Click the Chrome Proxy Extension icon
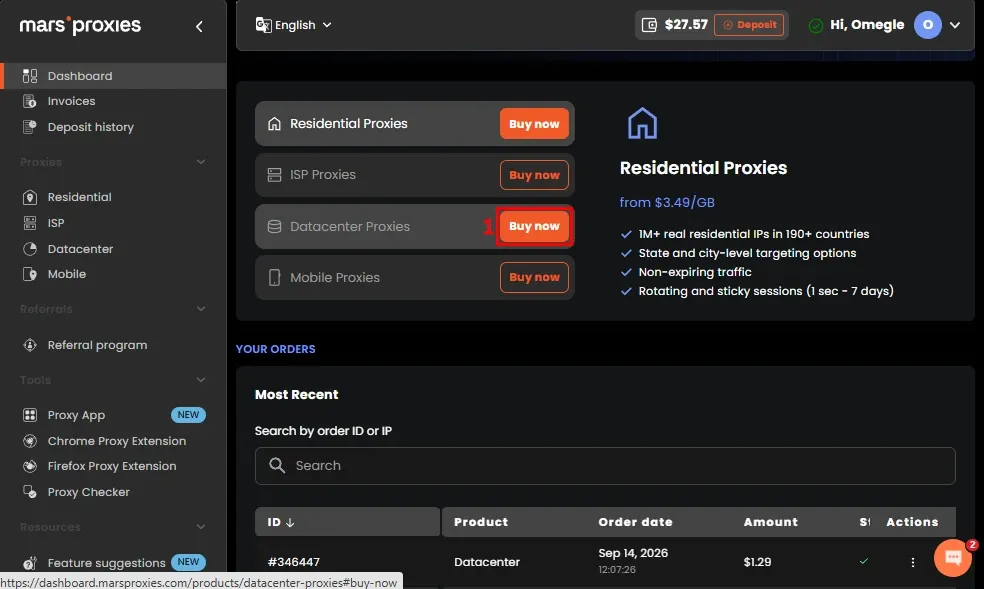 point(29,441)
